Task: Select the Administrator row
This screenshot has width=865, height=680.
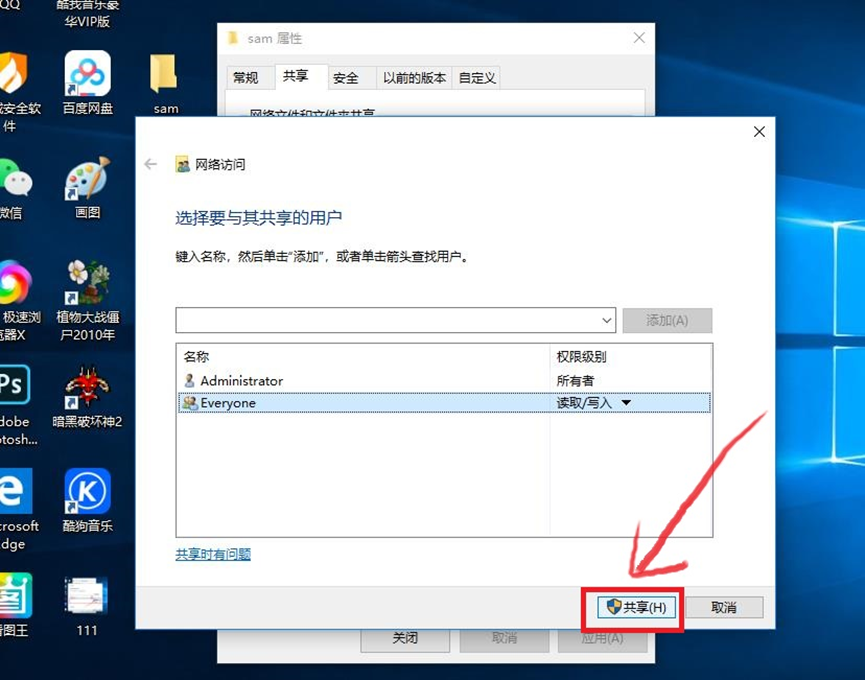Action: 444,381
